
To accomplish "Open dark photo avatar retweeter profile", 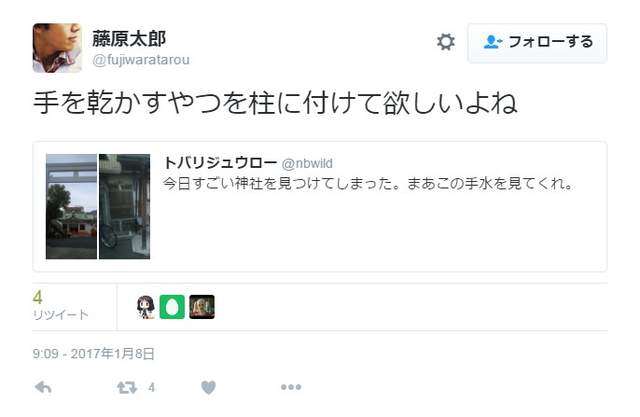I will click(x=202, y=307).
